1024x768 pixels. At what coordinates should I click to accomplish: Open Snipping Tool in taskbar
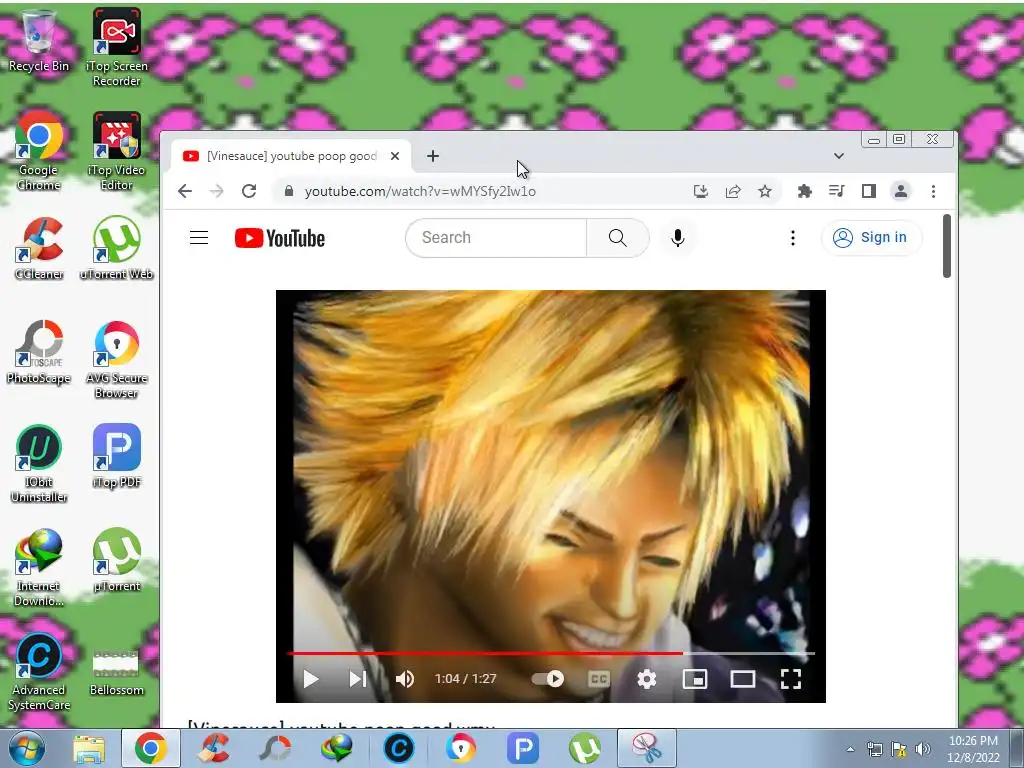647,748
